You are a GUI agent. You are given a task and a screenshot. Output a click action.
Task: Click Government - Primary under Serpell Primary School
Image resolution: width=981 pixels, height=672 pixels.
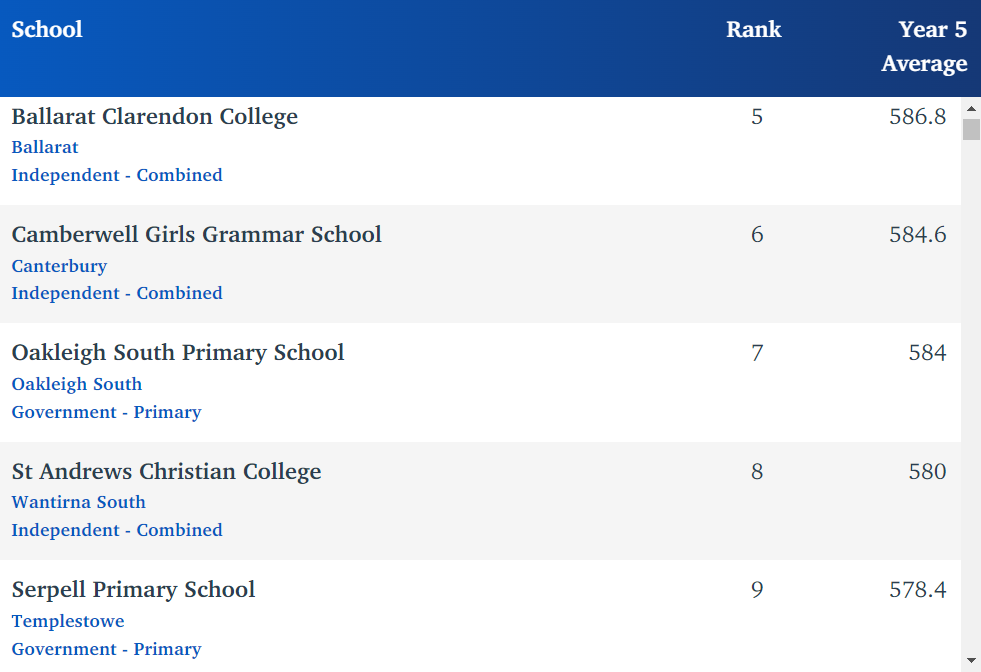(x=106, y=649)
